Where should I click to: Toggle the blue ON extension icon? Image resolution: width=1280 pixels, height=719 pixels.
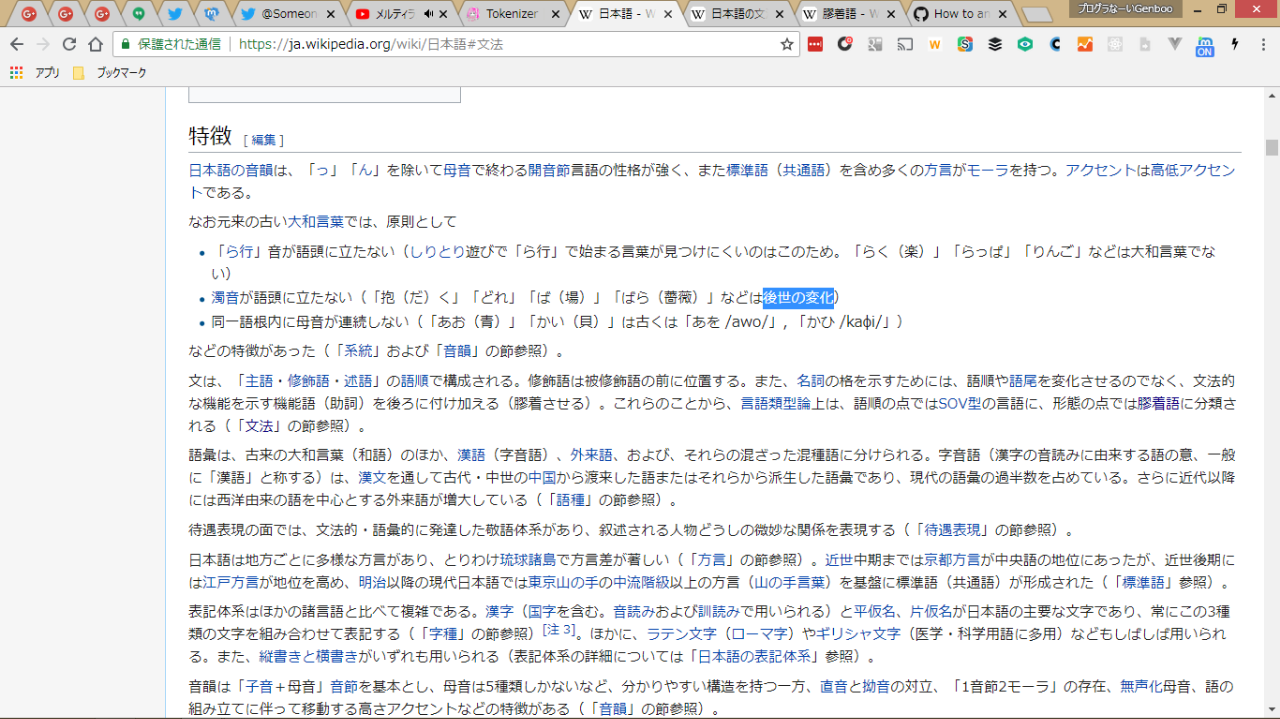coord(1205,45)
